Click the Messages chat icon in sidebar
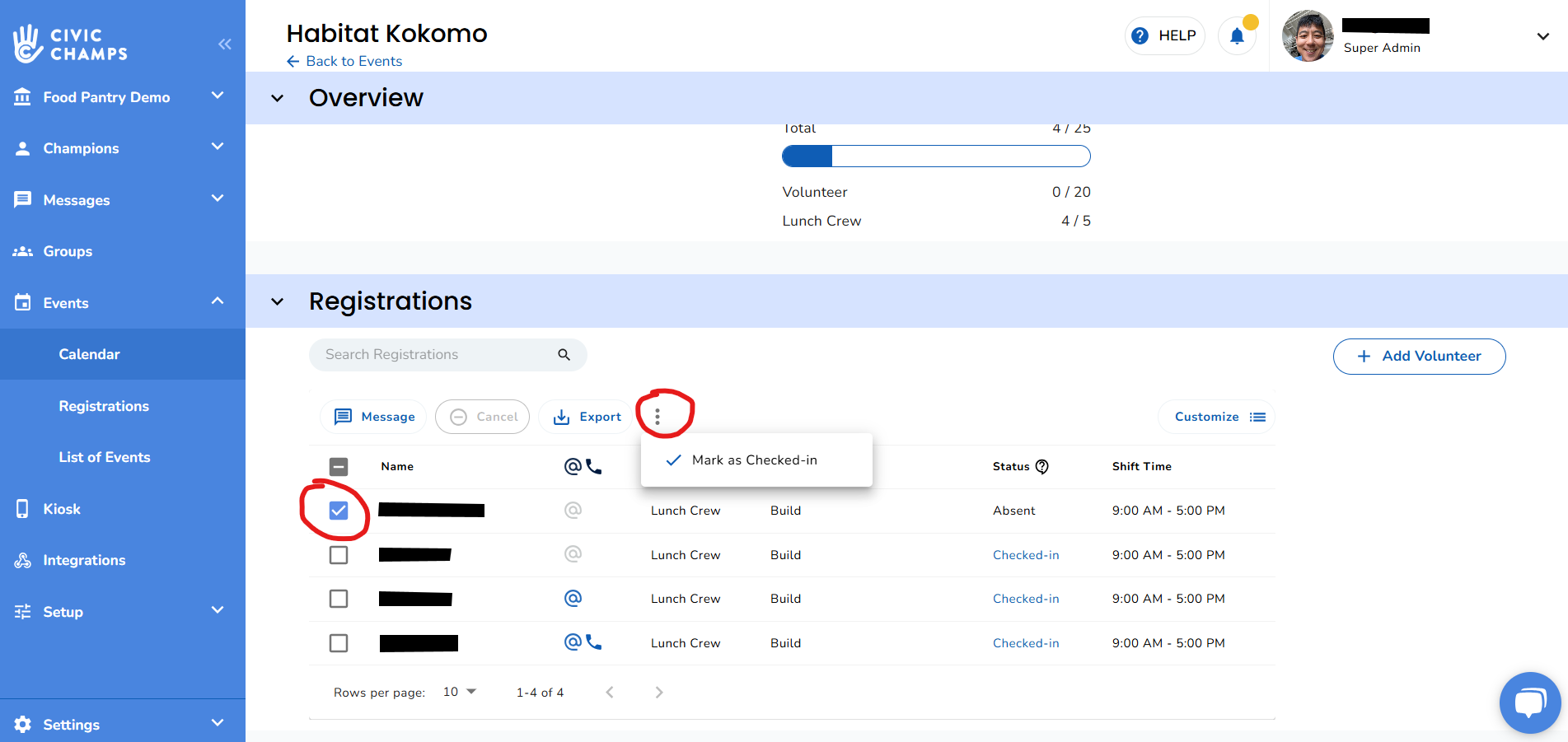1568x742 pixels. tap(23, 200)
